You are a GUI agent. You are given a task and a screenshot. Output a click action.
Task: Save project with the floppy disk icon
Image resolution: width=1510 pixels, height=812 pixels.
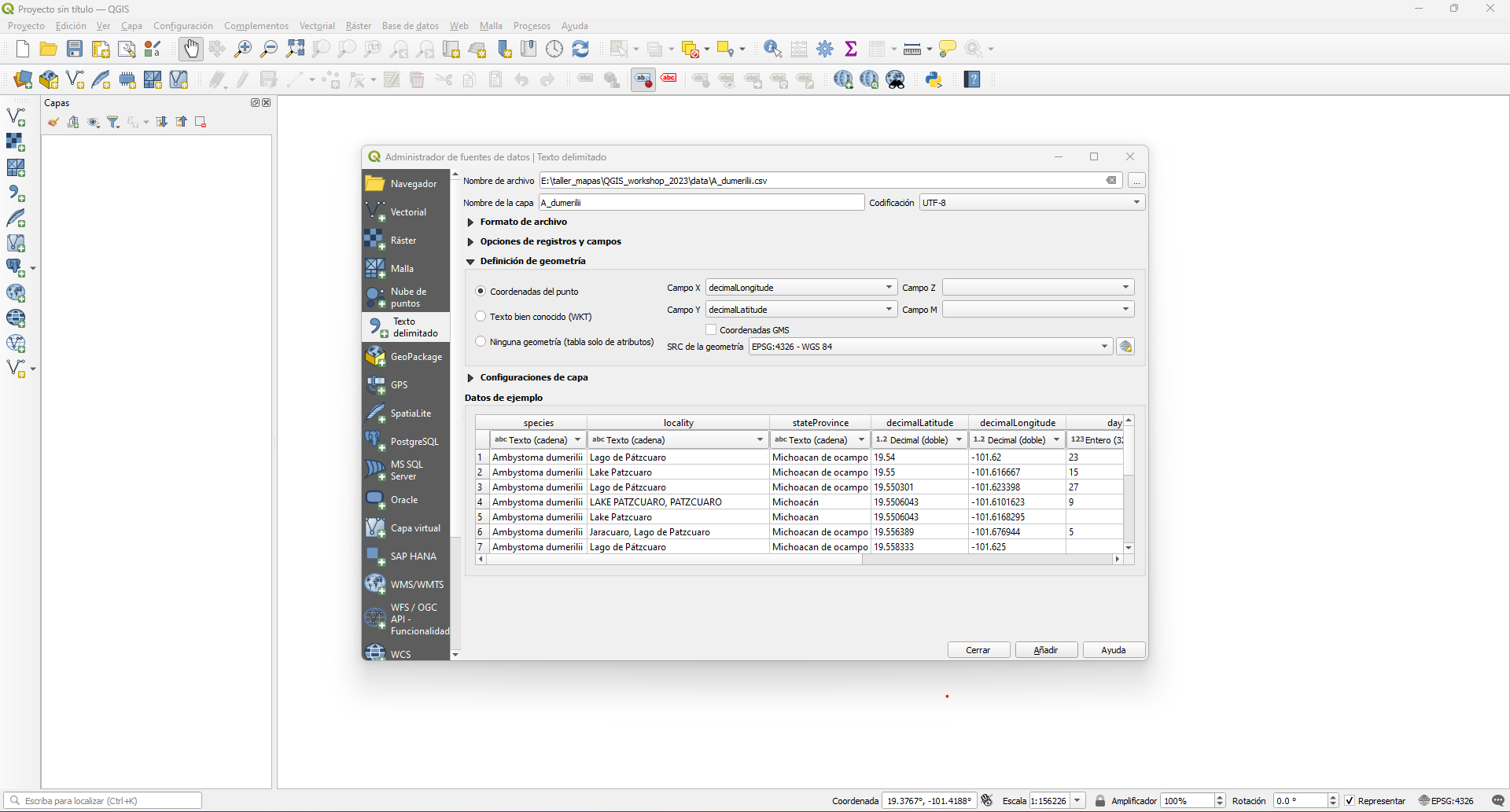[75, 49]
